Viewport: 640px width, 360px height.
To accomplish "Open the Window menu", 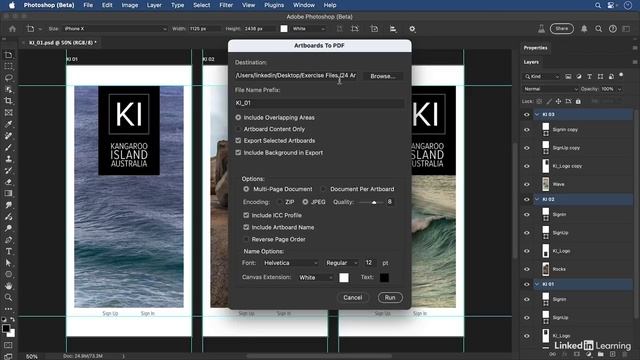I will click(304, 5).
